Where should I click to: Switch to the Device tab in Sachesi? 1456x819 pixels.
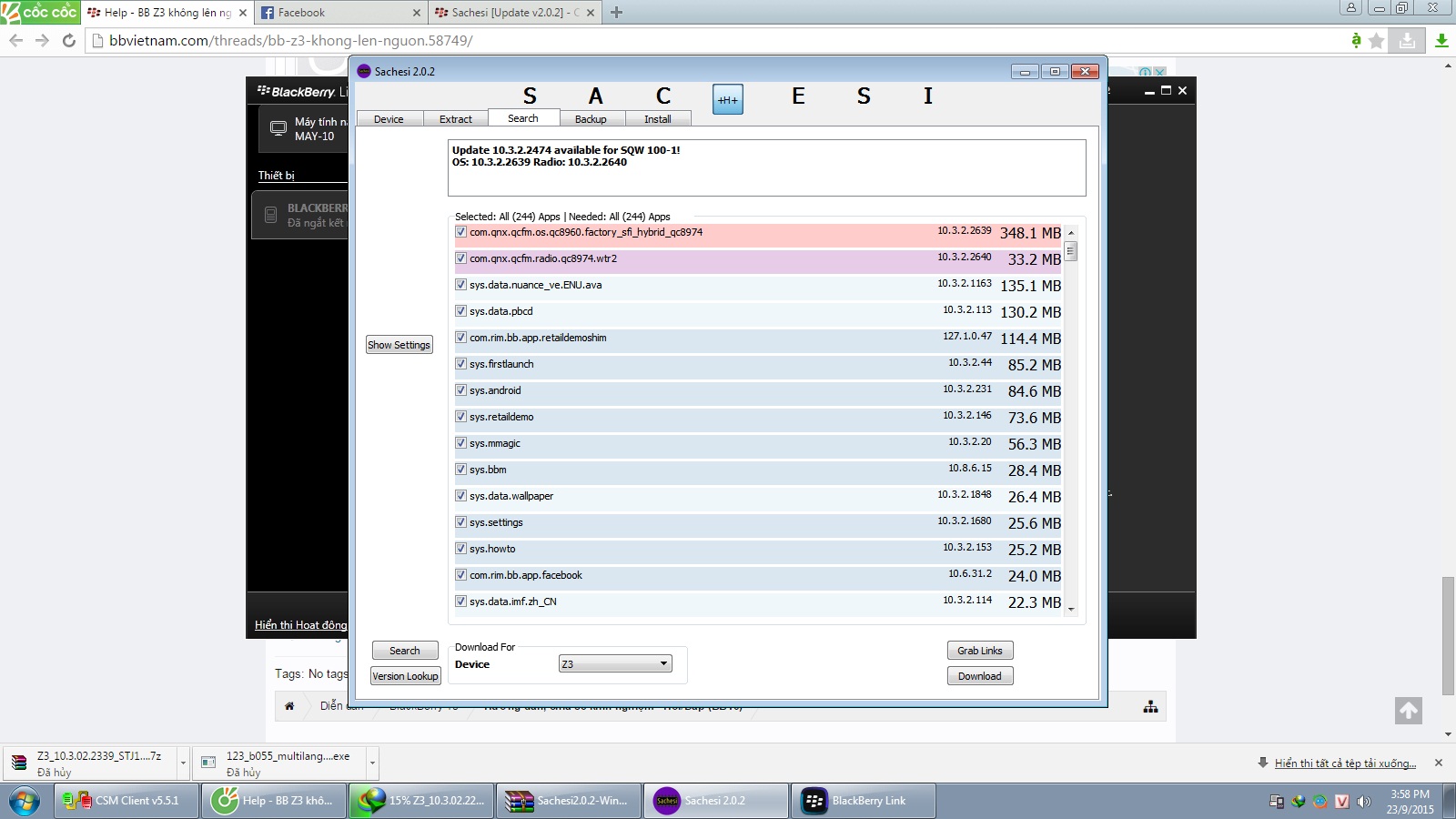[389, 119]
